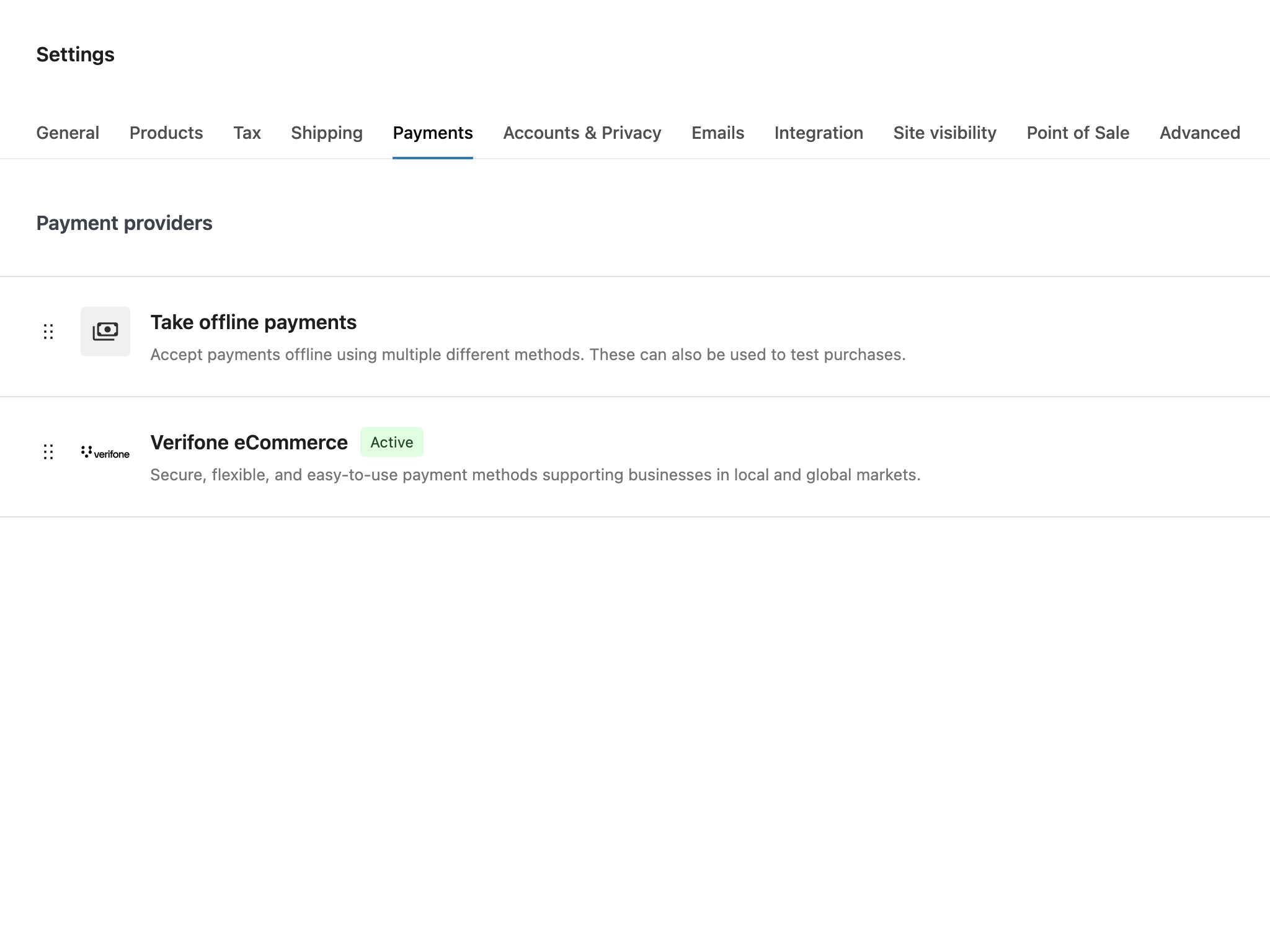Click the Verifone logo
The width and height of the screenshot is (1270, 952).
pyautogui.click(x=105, y=452)
